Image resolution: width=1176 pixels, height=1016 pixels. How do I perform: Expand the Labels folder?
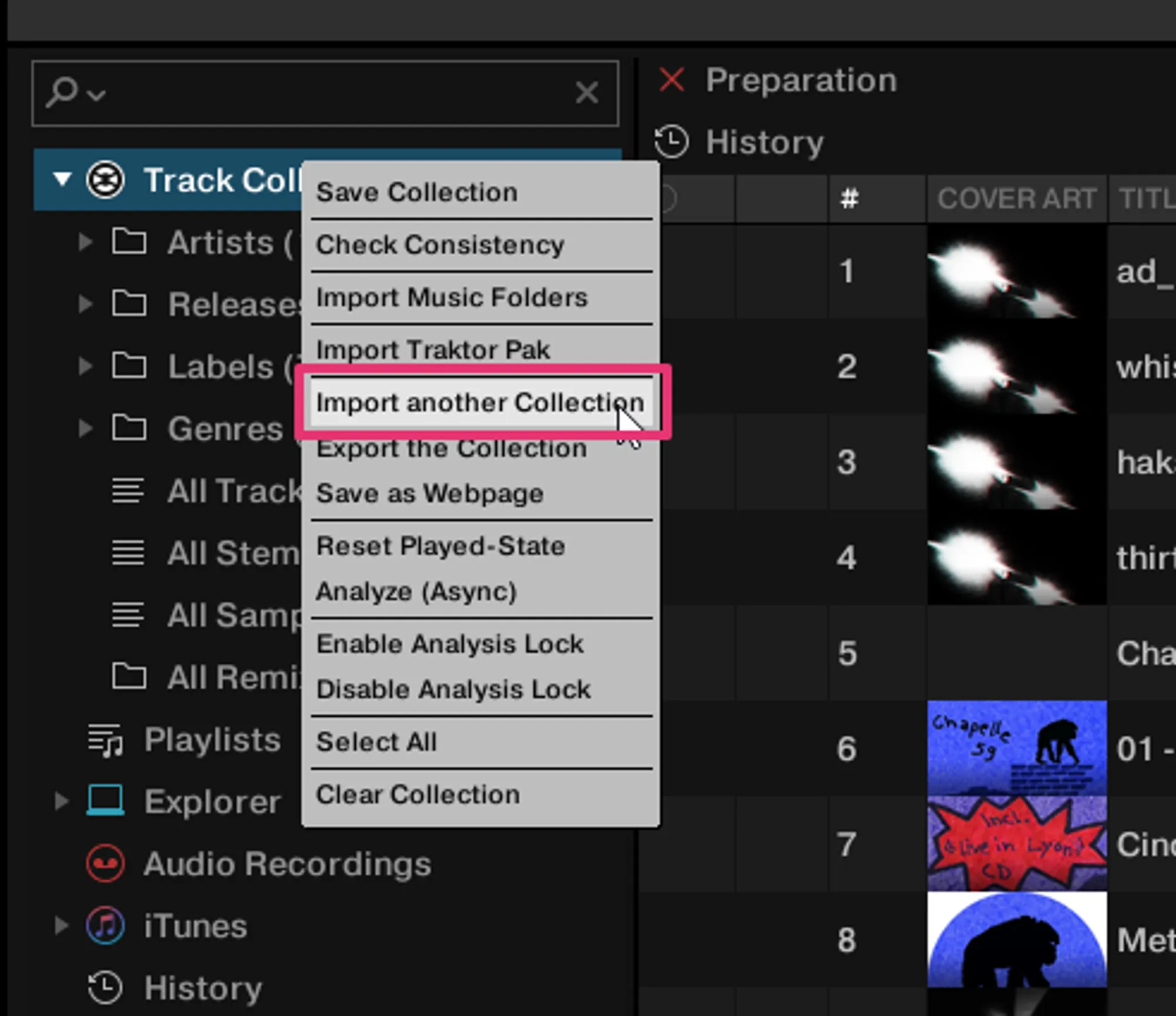[86, 366]
